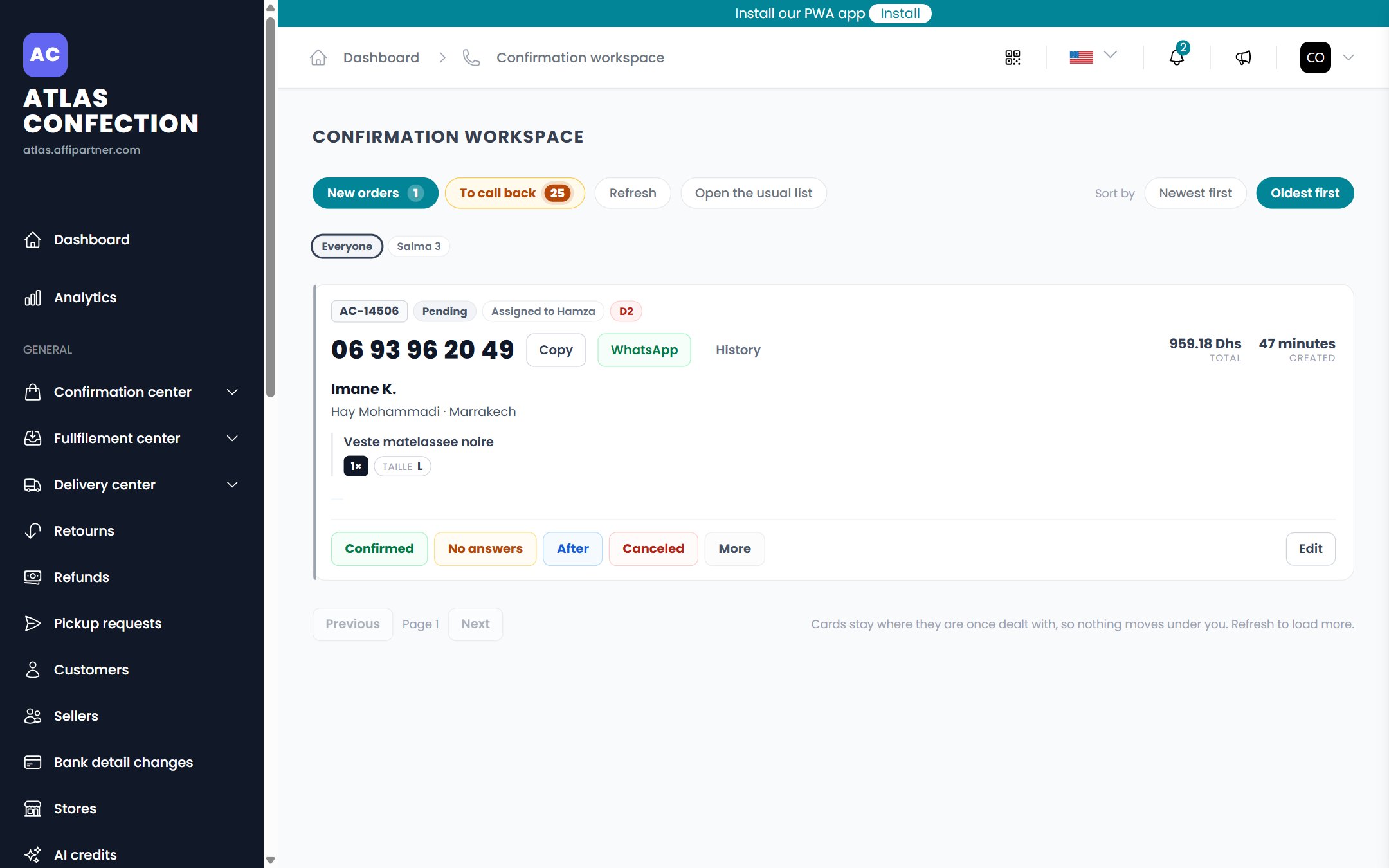Expand the Delivery center submenu
Viewport: 1389px width, 868px height.
[132, 485]
